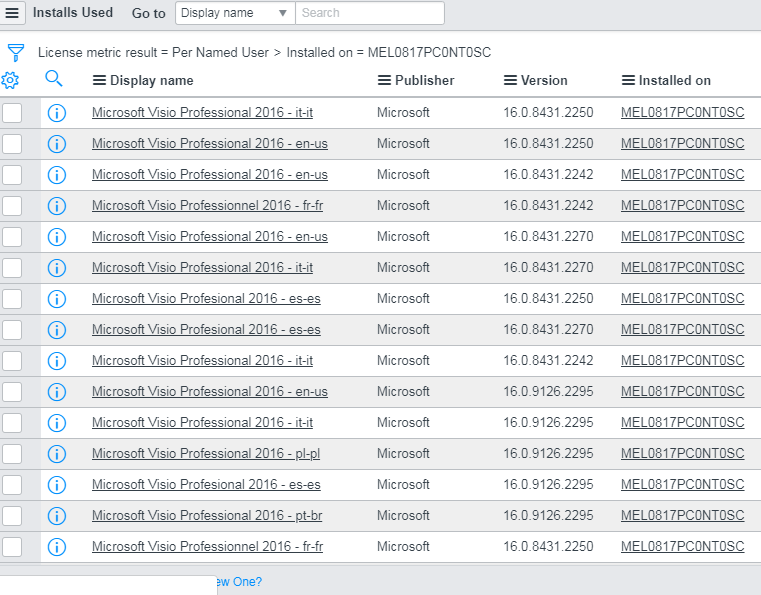Open Visio Professional 2016 it-it link, version 16.0.8431.2270
Image resolution: width=761 pixels, height=595 pixels.
pyautogui.click(x=202, y=267)
